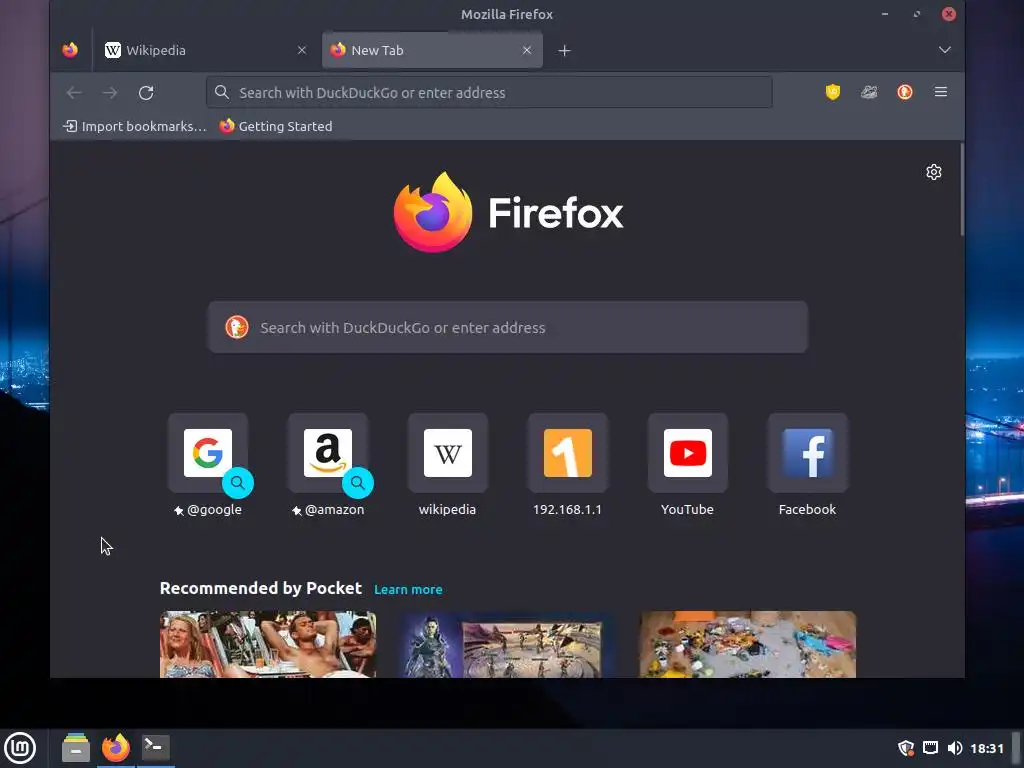Open Getting Started bookmark
This screenshot has width=1024, height=768.
[276, 126]
